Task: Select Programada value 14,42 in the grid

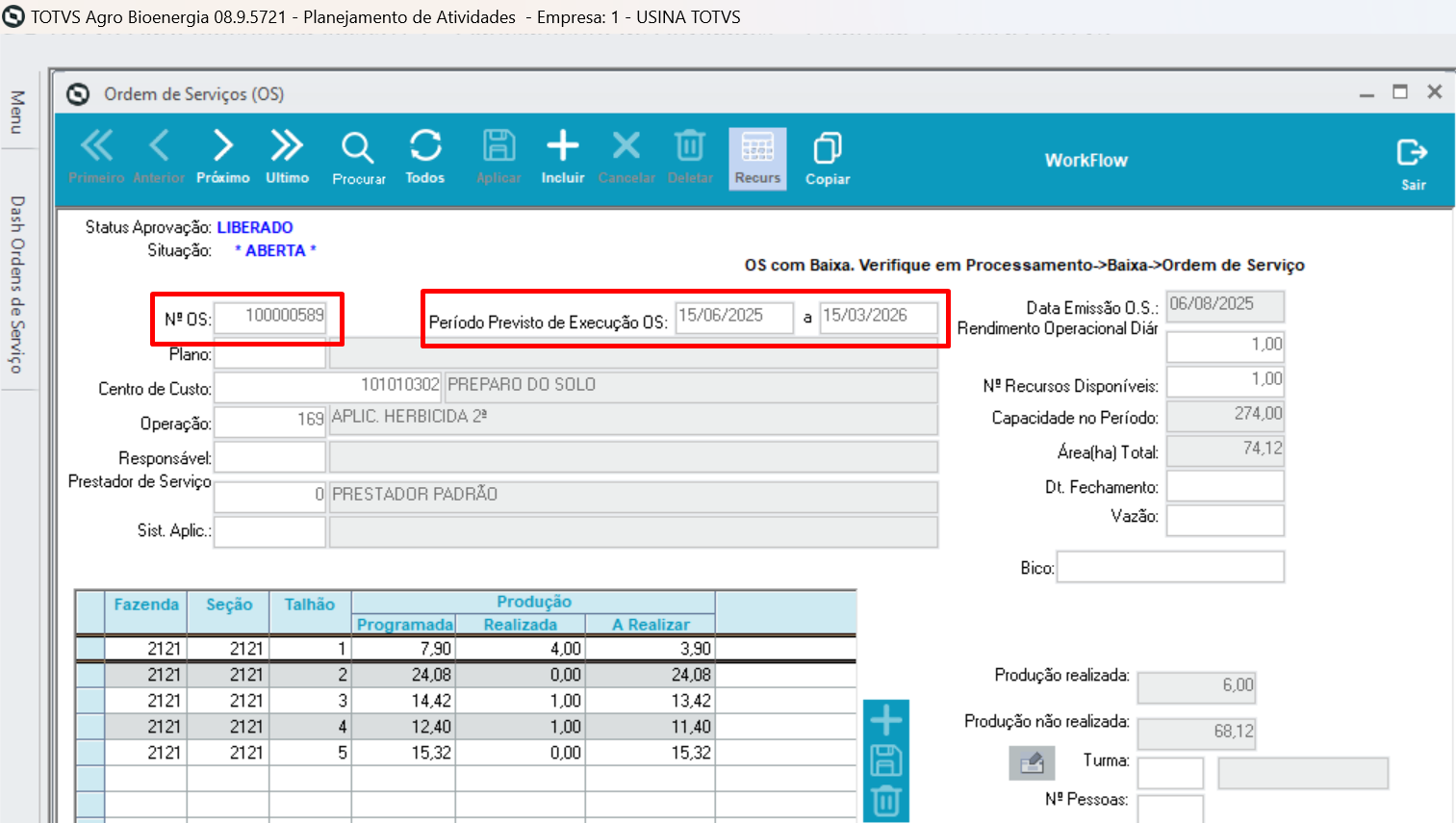Action: point(404,701)
